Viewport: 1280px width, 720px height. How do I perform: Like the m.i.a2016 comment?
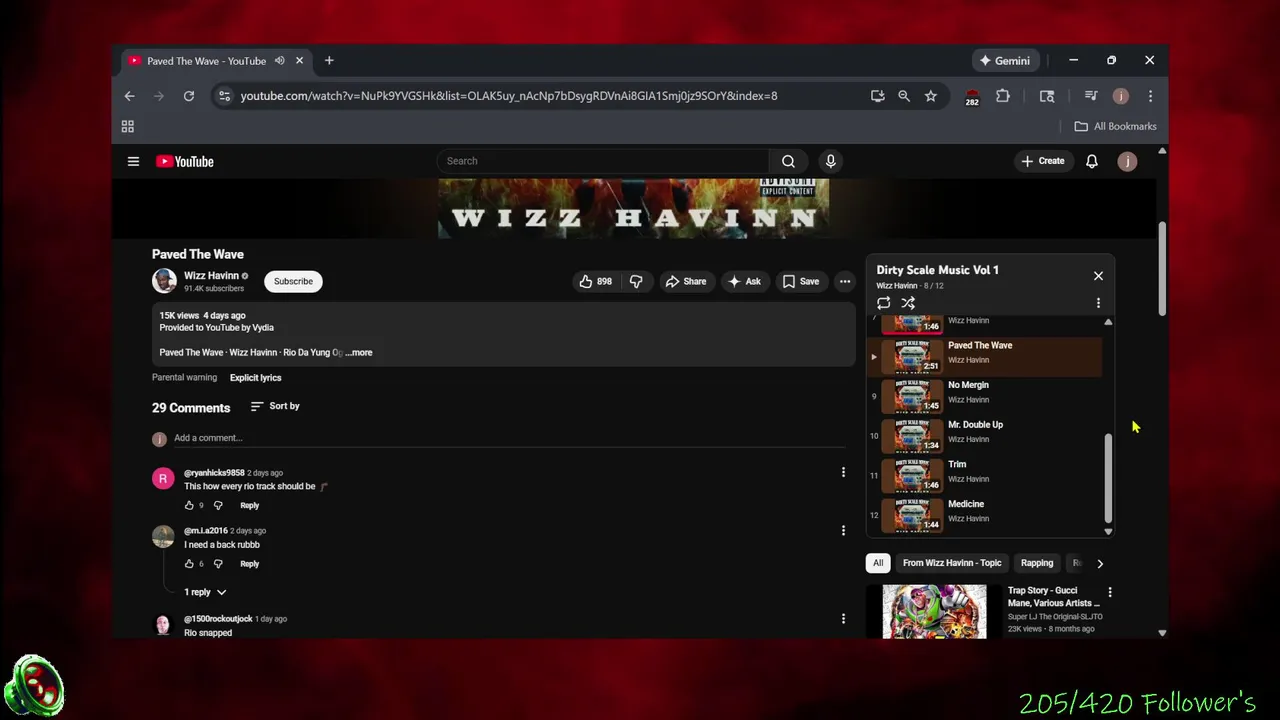click(x=189, y=564)
